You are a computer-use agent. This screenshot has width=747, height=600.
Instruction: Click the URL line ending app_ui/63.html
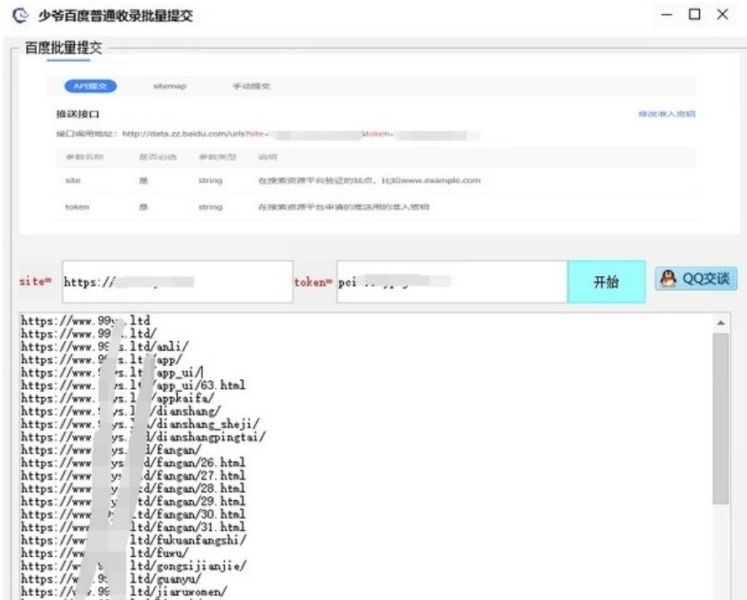tap(133, 385)
